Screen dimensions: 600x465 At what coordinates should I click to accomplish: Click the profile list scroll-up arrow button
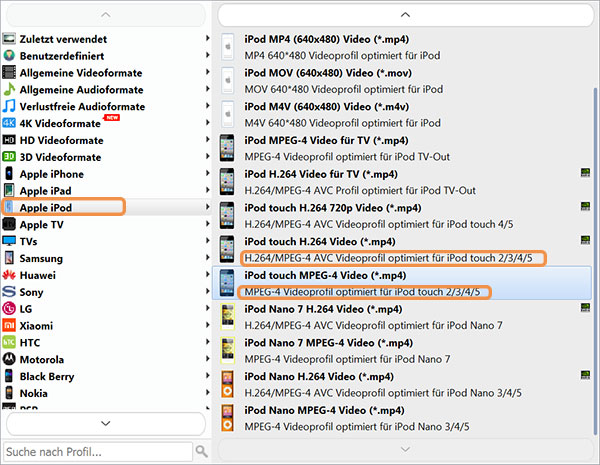(406, 15)
